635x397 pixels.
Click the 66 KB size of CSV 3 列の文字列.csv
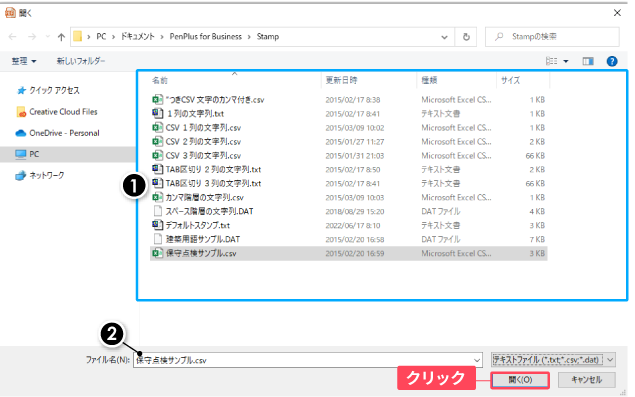(x=535, y=156)
